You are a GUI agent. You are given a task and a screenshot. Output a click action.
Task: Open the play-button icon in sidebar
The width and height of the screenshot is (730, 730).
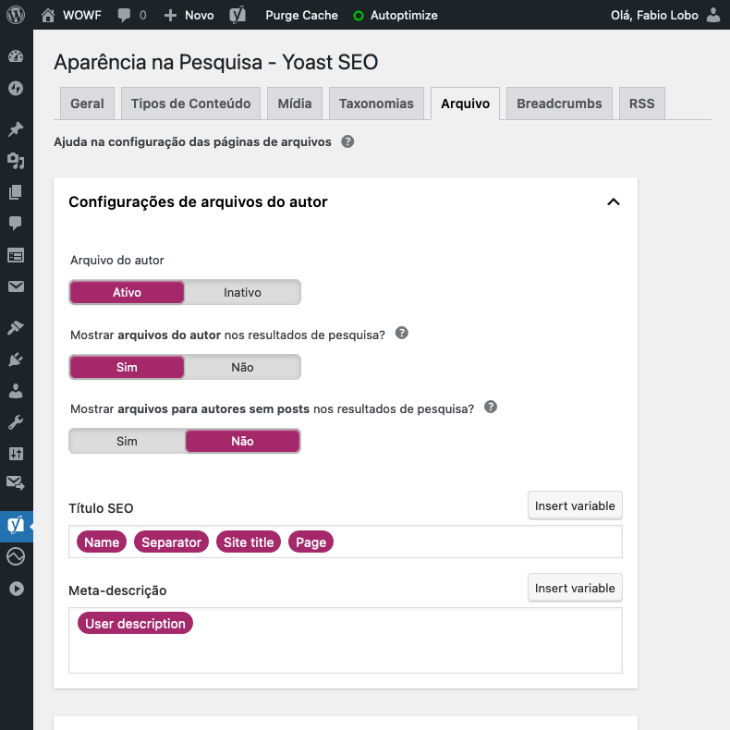click(x=16, y=588)
